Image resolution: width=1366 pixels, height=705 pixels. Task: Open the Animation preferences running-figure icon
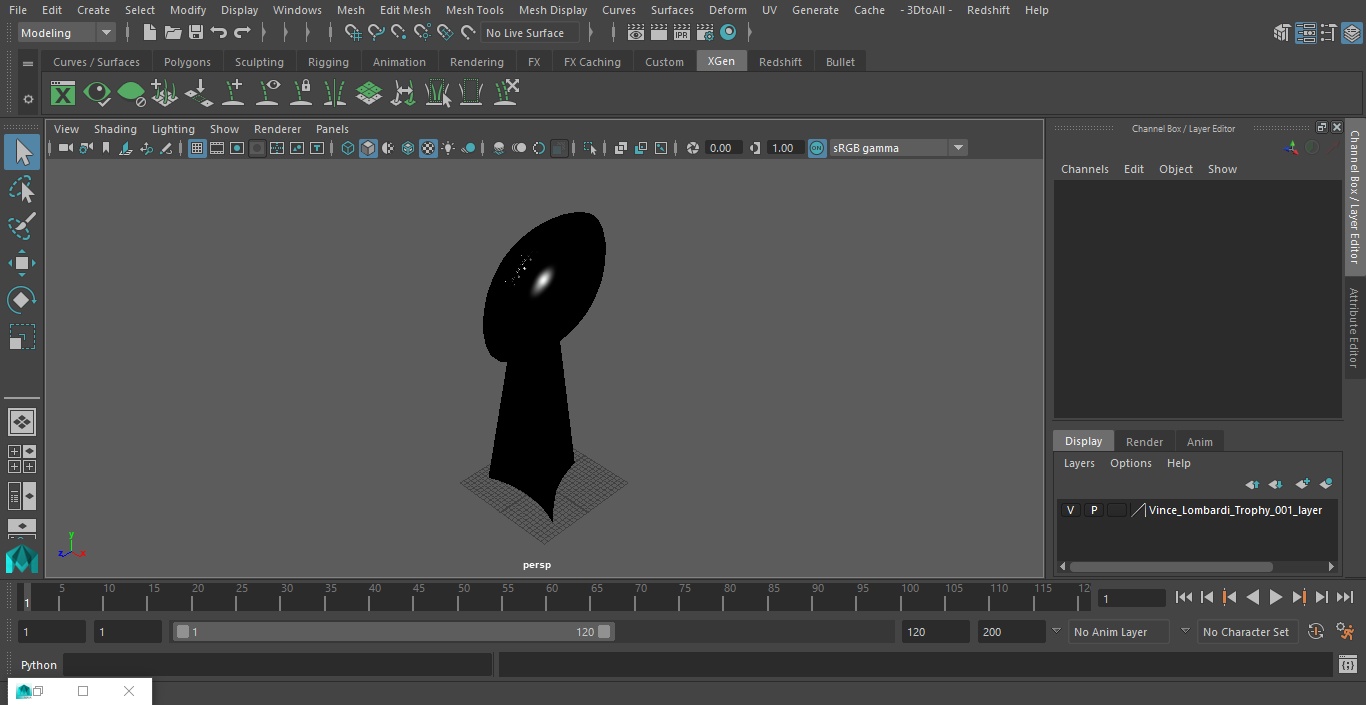pyautogui.click(x=1345, y=632)
